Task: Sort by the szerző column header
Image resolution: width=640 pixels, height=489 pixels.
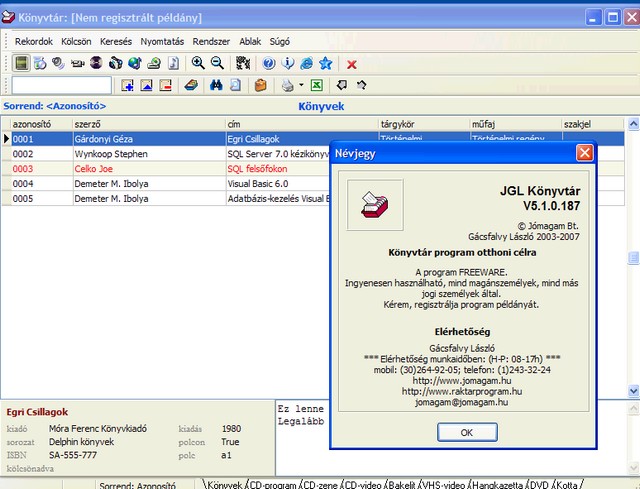Action: 149,124
